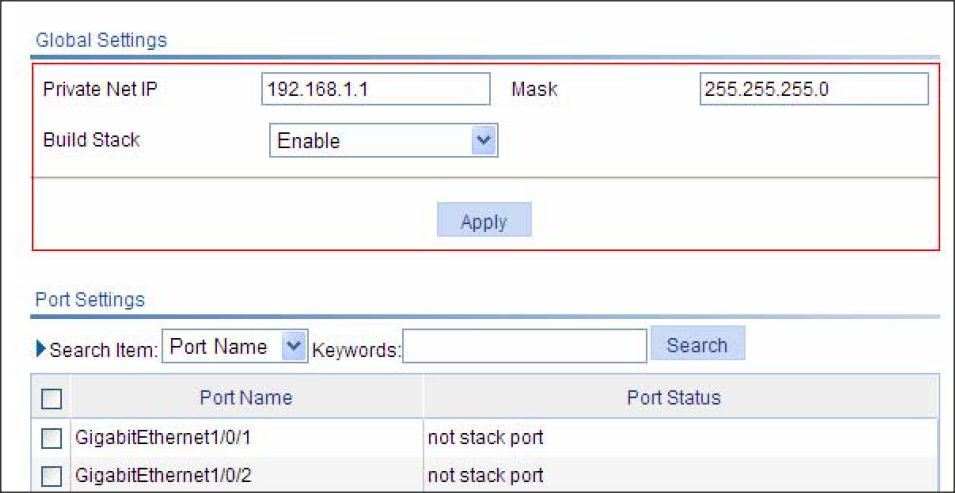Screen dimensions: 955x493
Task: Select the GigabitEthernet1/0/1 port name
Action: pyautogui.click(x=163, y=438)
